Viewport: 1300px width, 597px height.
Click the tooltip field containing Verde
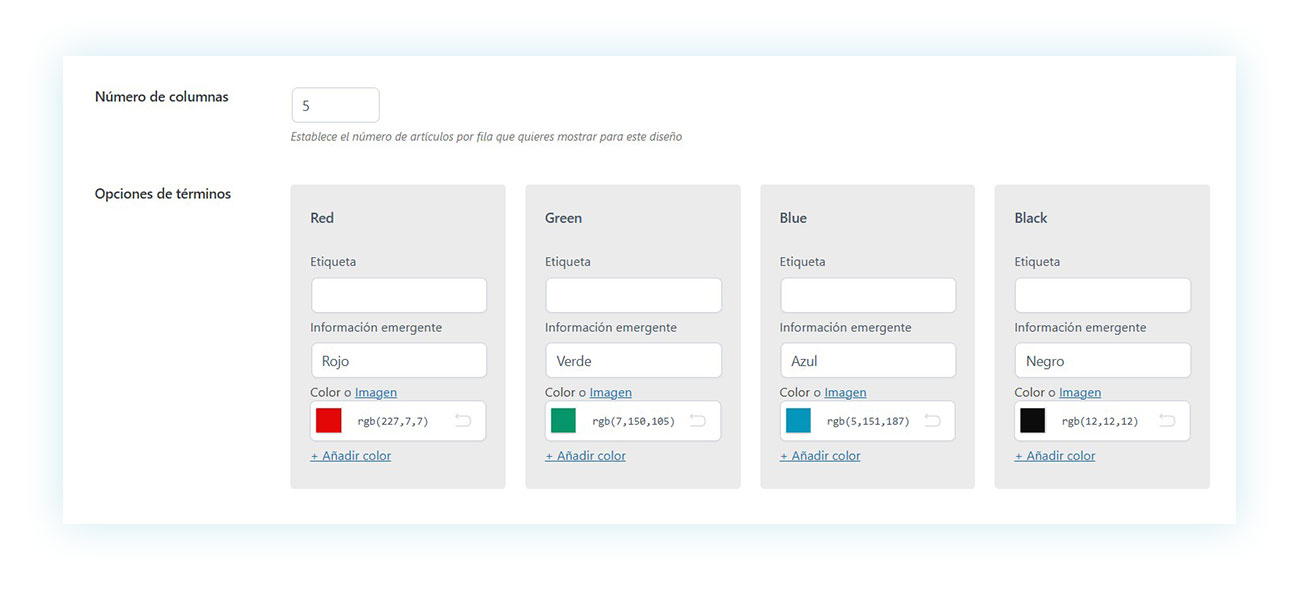point(633,361)
